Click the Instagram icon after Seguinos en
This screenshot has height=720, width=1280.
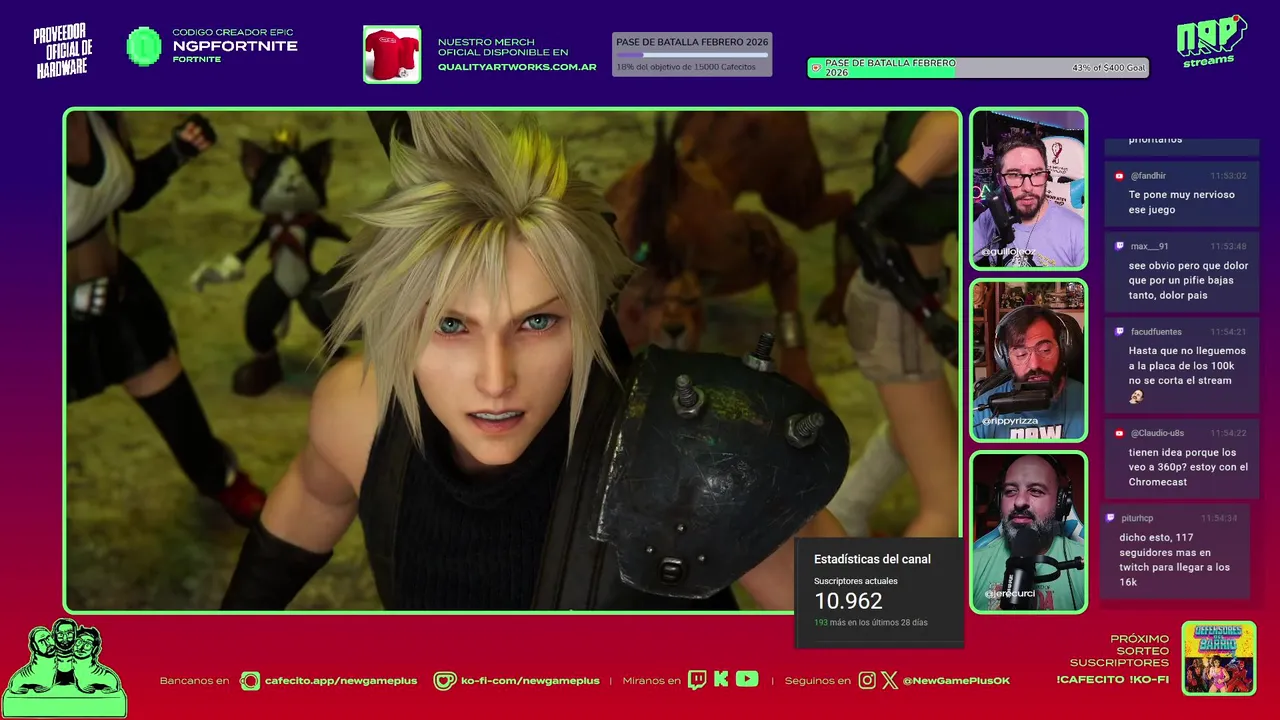pos(867,681)
